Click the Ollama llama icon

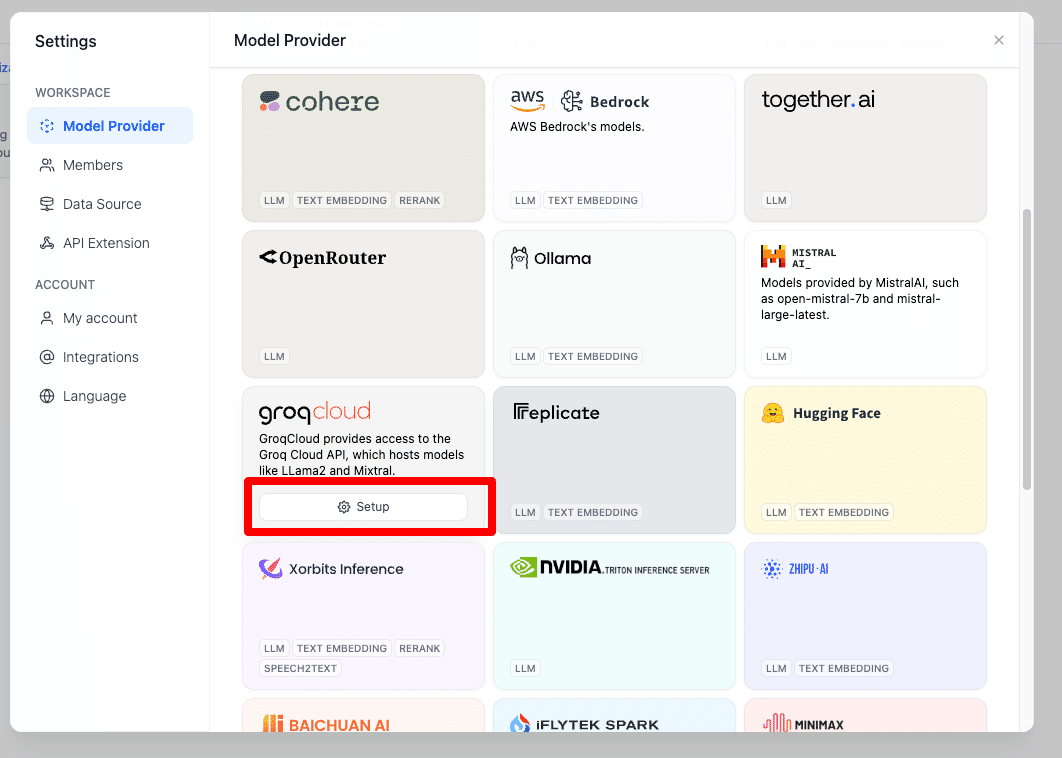[x=519, y=258]
